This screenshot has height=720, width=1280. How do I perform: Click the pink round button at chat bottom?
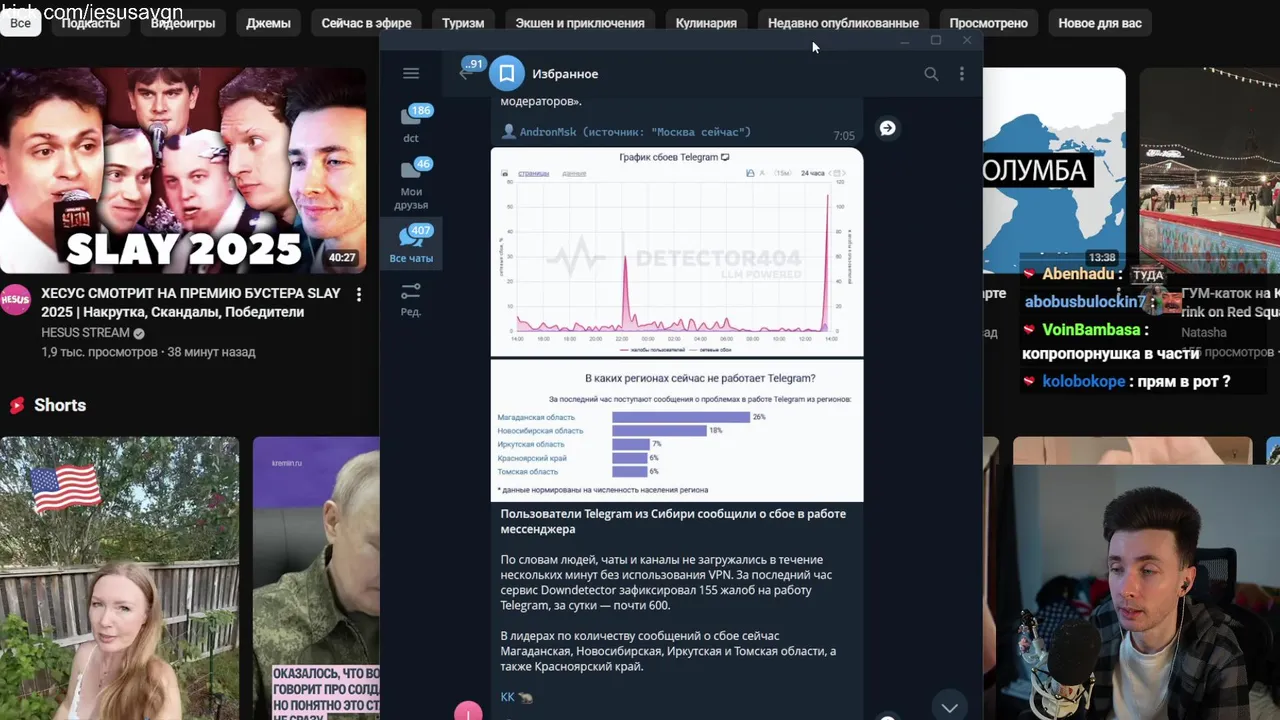(468, 712)
